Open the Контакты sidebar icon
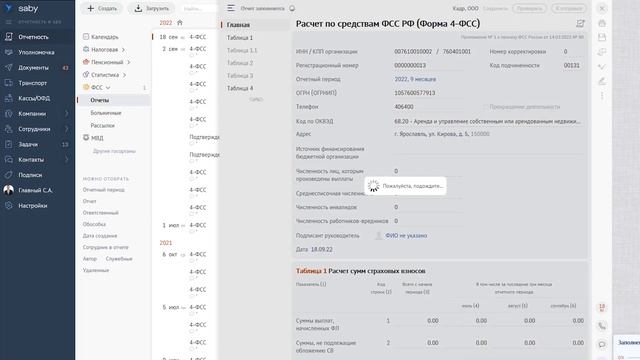Screen dimensions: 640x360 pyautogui.click(x=9, y=160)
